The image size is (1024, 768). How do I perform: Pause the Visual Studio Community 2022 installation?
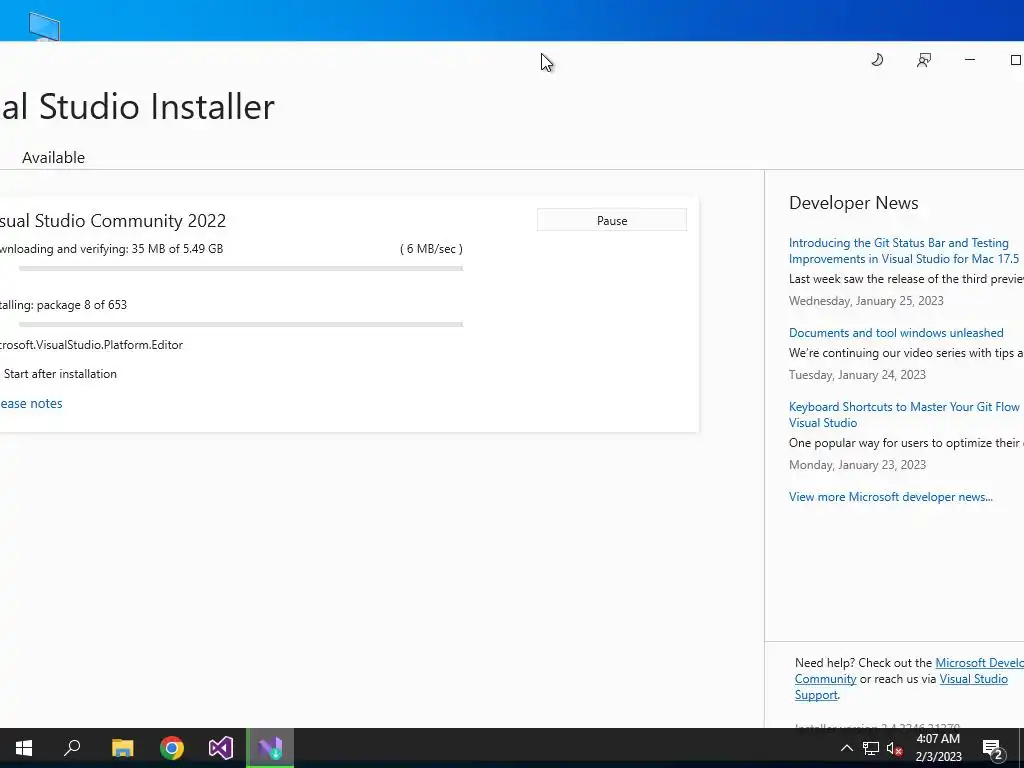pyautogui.click(x=611, y=220)
